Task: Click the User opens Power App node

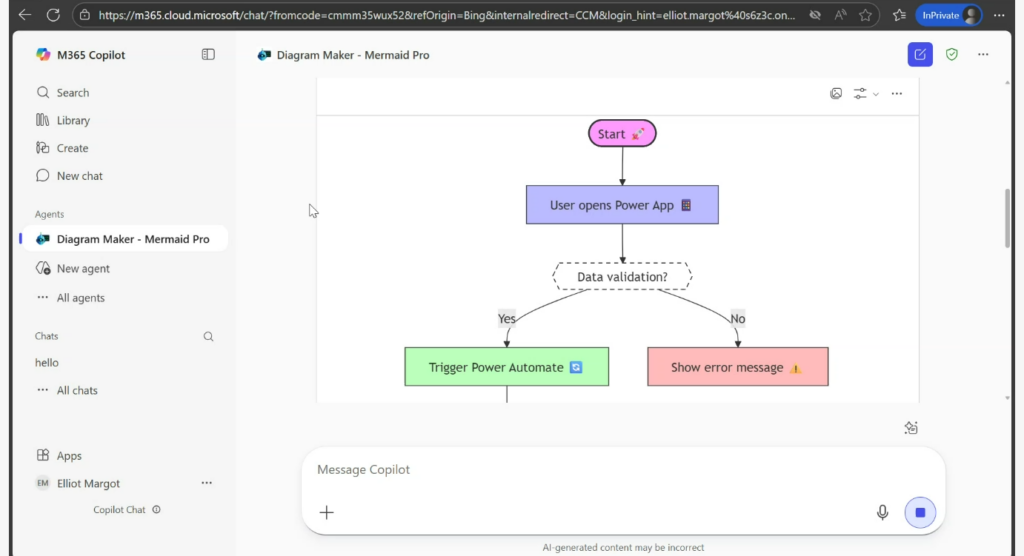Action: (622, 205)
